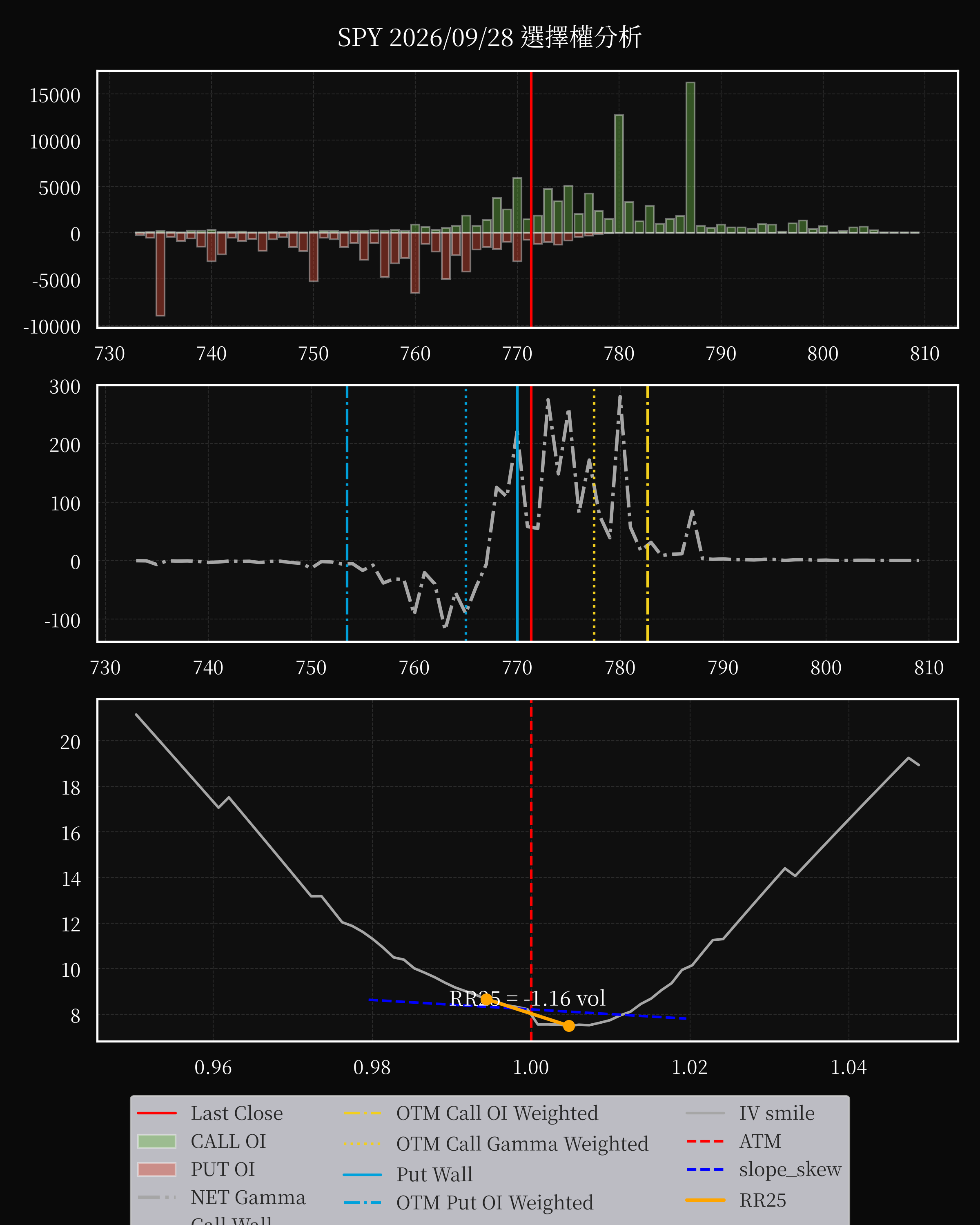Select the "OTM Call OI Weighted" legend label

click(497, 1113)
